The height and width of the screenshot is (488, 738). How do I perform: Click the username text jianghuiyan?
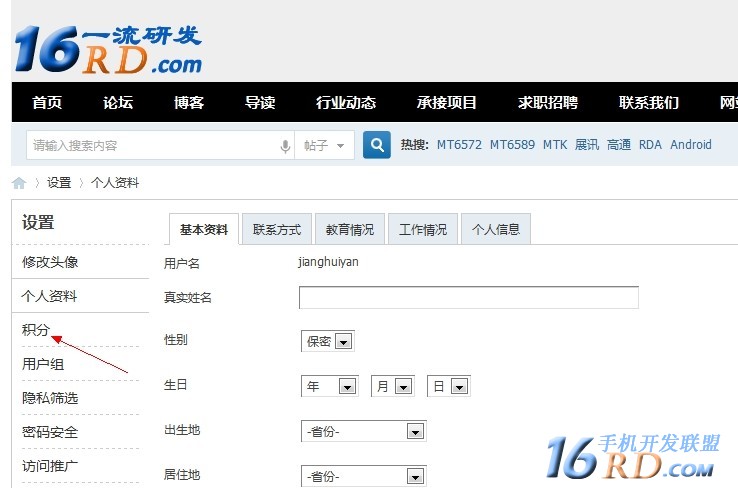[x=329, y=262]
